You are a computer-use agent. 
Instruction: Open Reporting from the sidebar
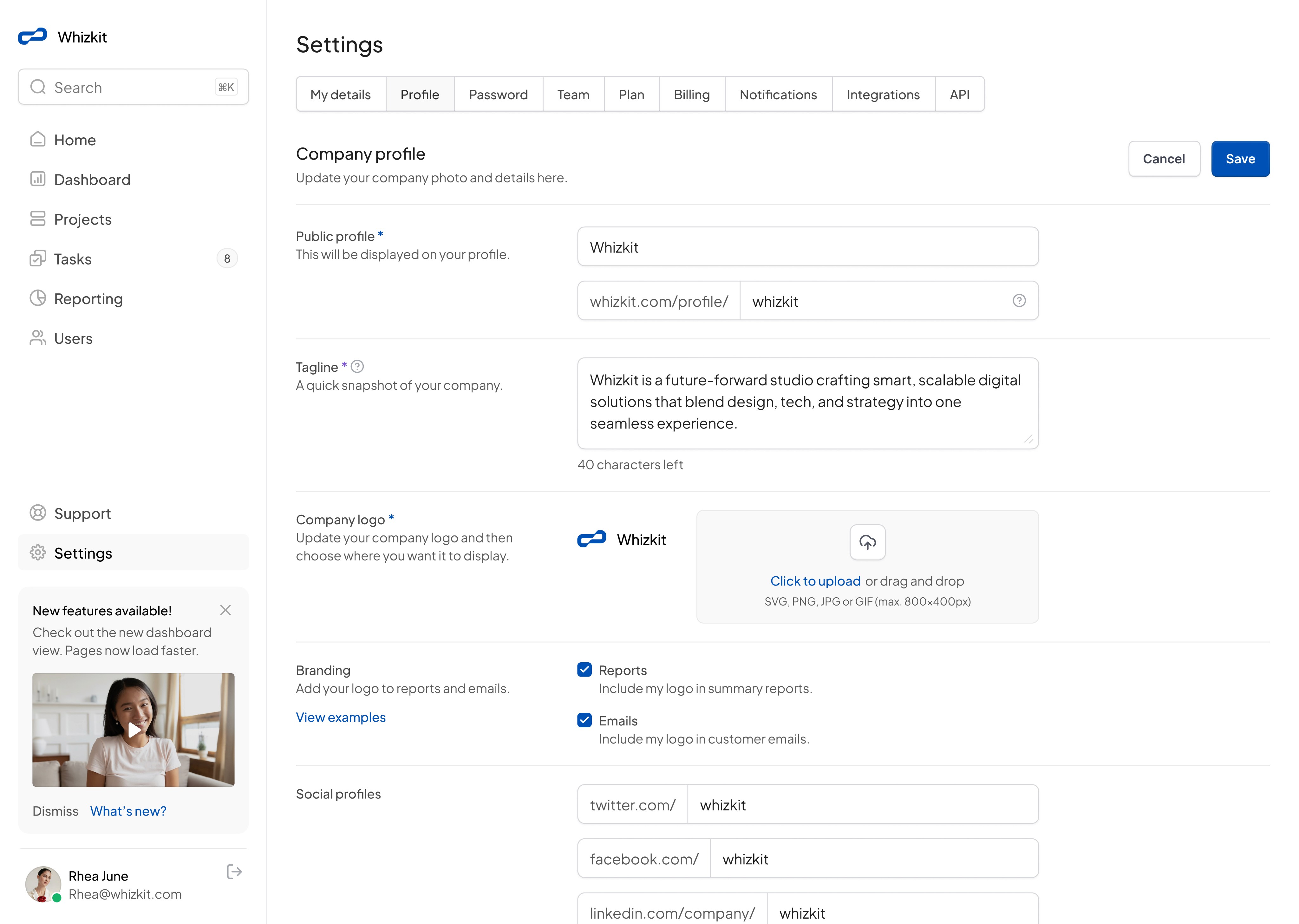[88, 299]
